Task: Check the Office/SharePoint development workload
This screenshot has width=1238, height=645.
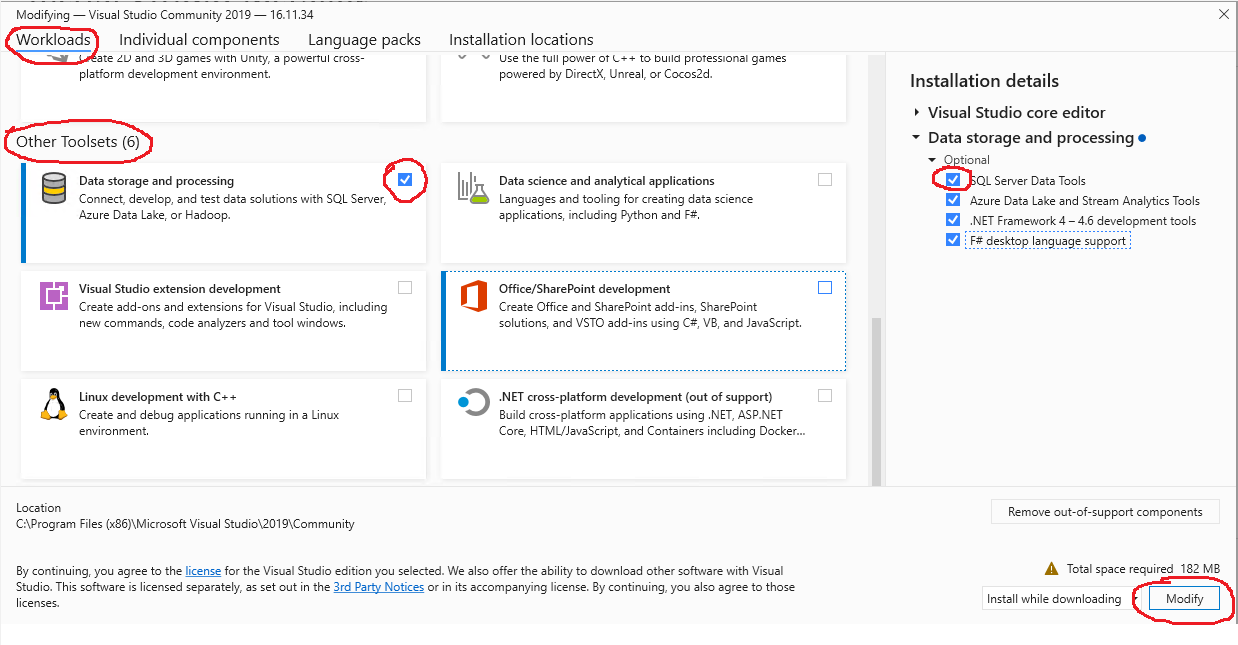Action: click(x=824, y=288)
